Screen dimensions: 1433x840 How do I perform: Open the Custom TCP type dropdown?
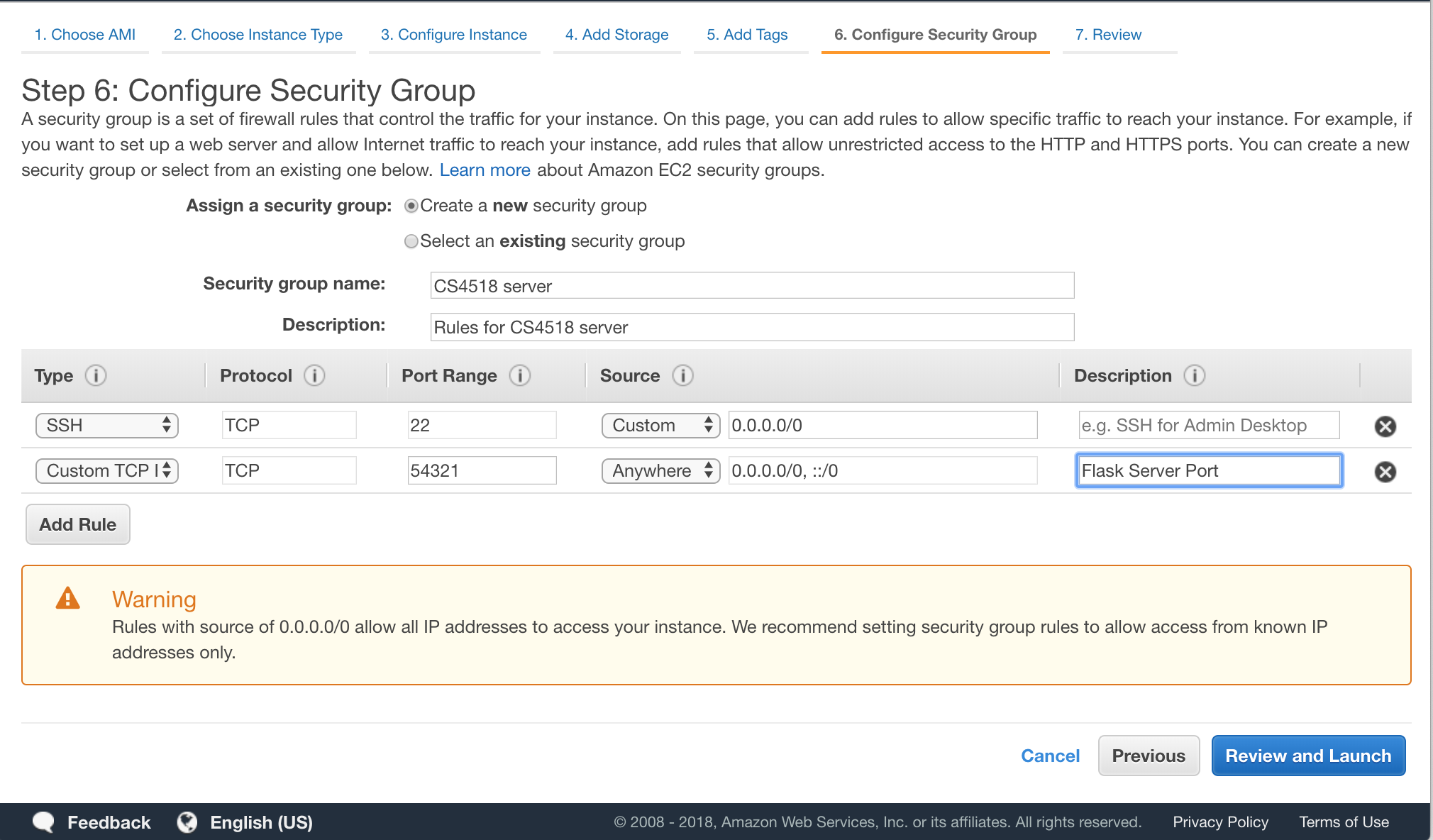click(x=106, y=471)
